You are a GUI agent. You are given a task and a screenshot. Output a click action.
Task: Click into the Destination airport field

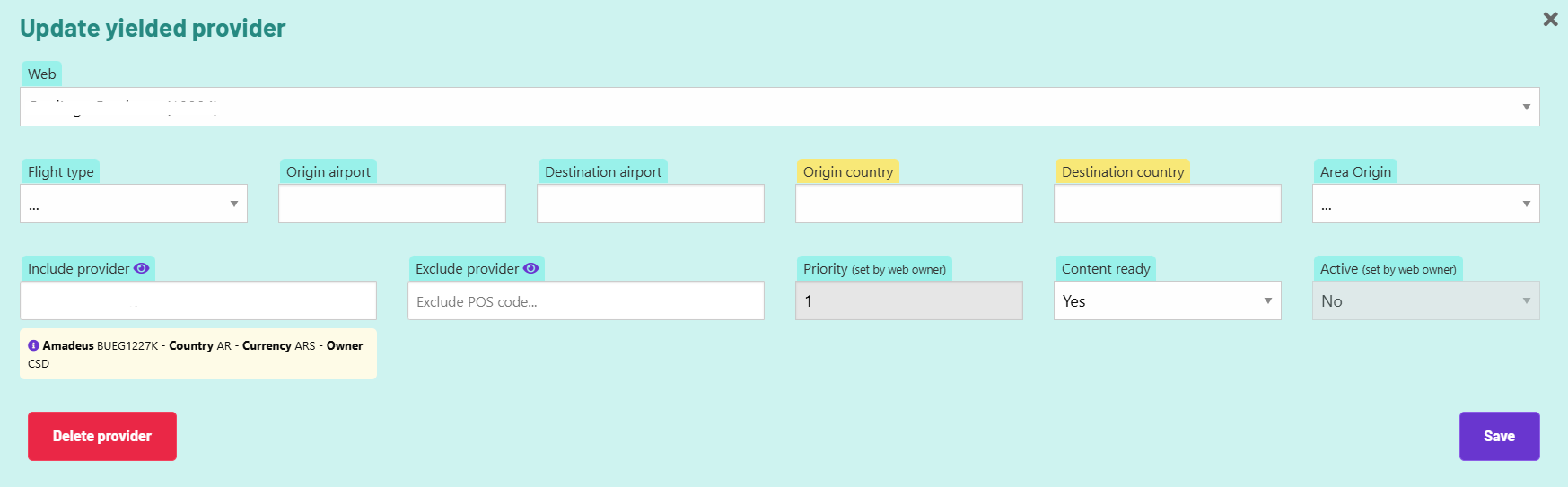coord(651,204)
